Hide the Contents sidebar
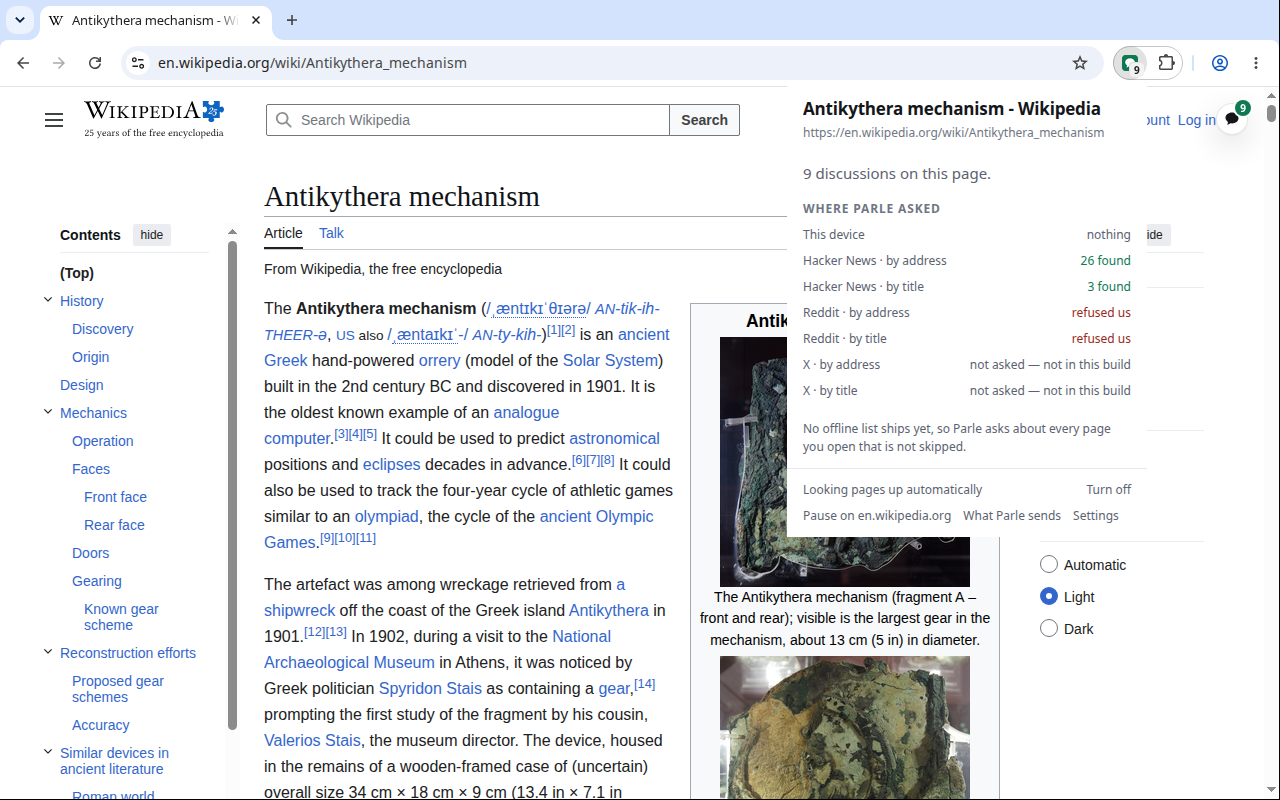This screenshot has width=1280, height=800. pos(152,235)
